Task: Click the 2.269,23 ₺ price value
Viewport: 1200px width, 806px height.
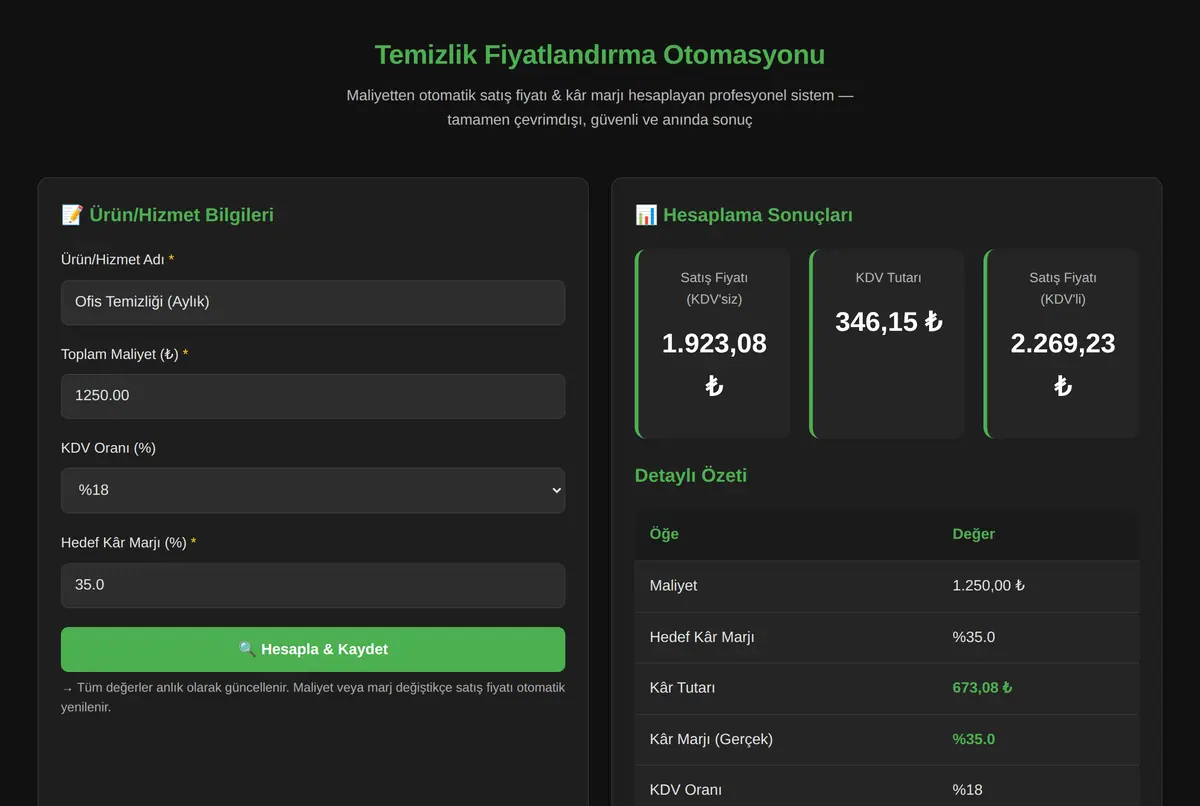Action: pyautogui.click(x=1063, y=364)
